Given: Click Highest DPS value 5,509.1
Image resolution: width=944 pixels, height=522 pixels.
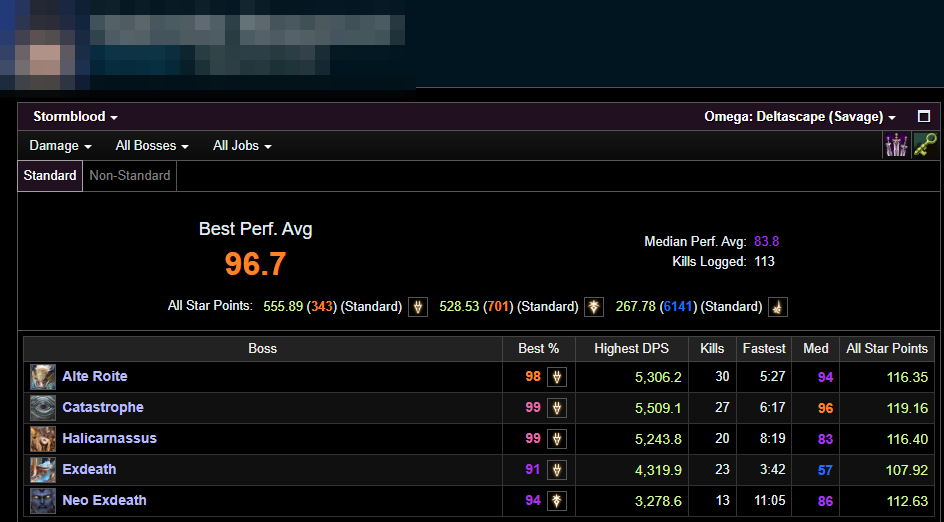Looking at the screenshot, I should pos(658,408).
